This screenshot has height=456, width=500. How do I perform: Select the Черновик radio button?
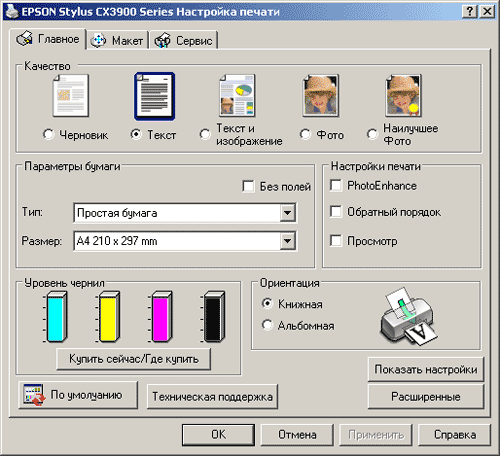coord(48,134)
